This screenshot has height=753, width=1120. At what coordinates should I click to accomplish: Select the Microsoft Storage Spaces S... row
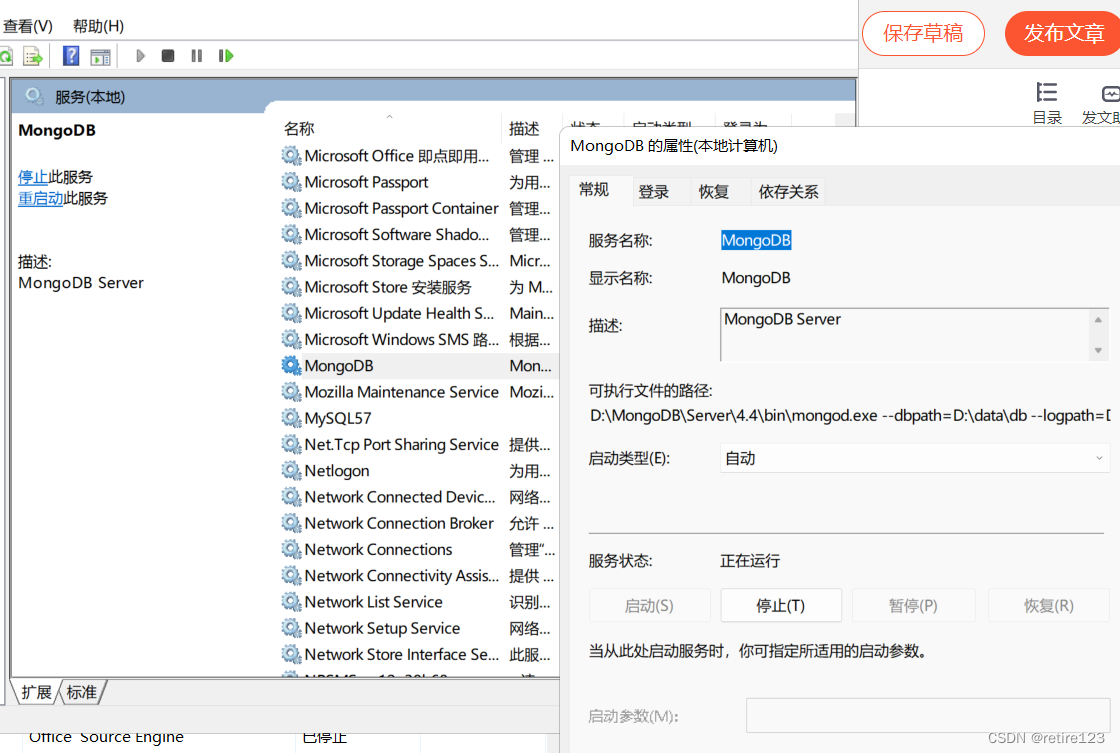[x=418, y=261]
